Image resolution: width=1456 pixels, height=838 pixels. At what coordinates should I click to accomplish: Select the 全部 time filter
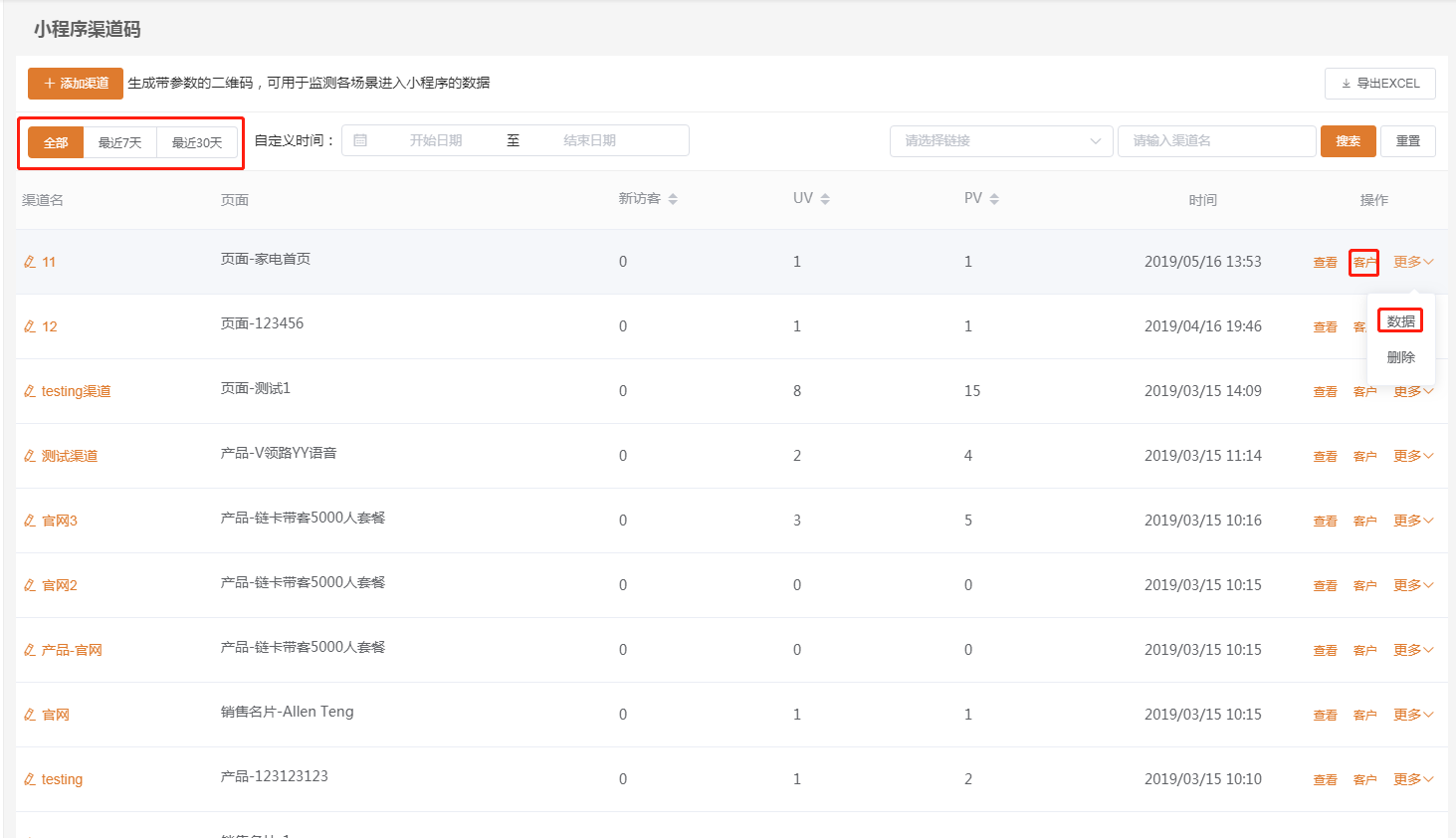(x=56, y=142)
